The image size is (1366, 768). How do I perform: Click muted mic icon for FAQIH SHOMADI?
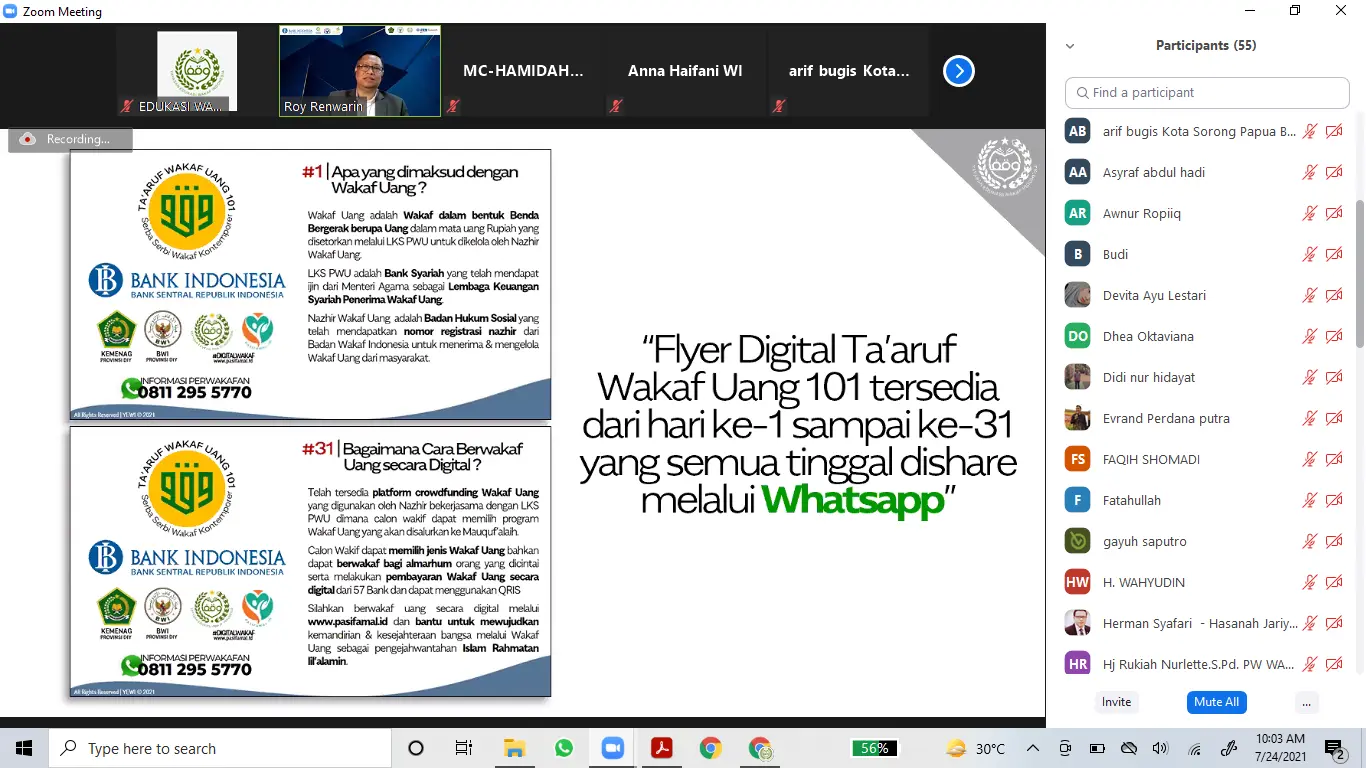click(1309, 459)
